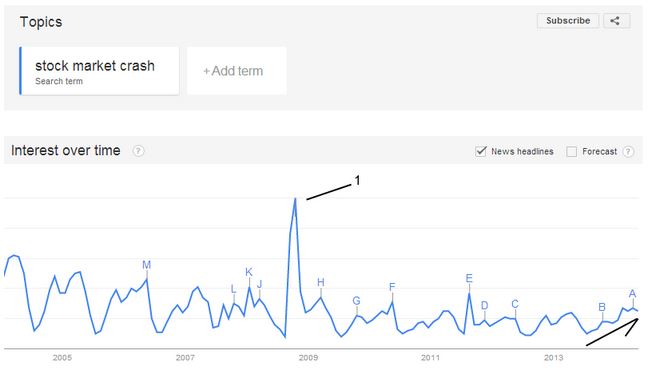The height and width of the screenshot is (373, 654).
Task: Uncheck the News headlines checkbox
Action: [481, 151]
